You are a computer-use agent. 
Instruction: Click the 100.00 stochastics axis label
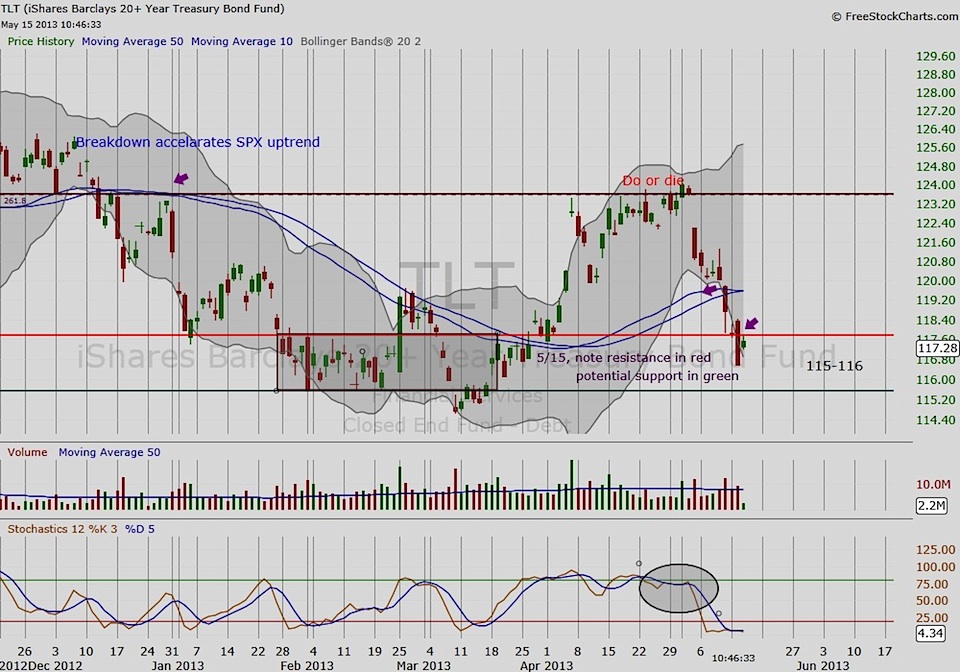click(936, 567)
